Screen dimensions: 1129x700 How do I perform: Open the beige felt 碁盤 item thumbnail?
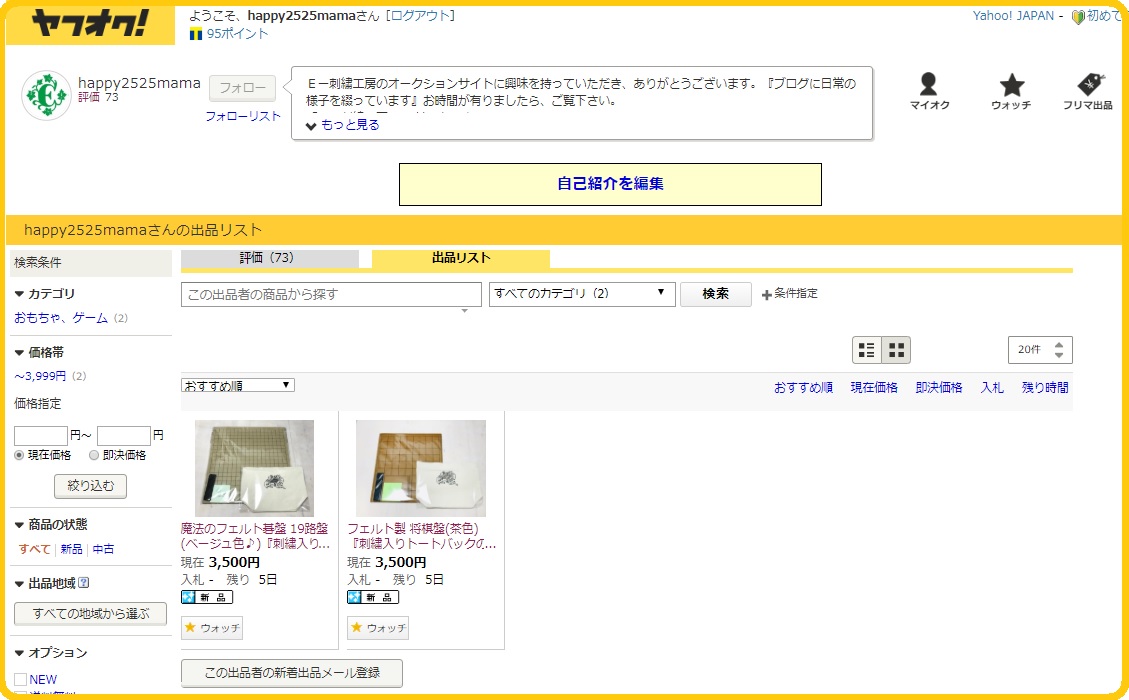click(254, 468)
